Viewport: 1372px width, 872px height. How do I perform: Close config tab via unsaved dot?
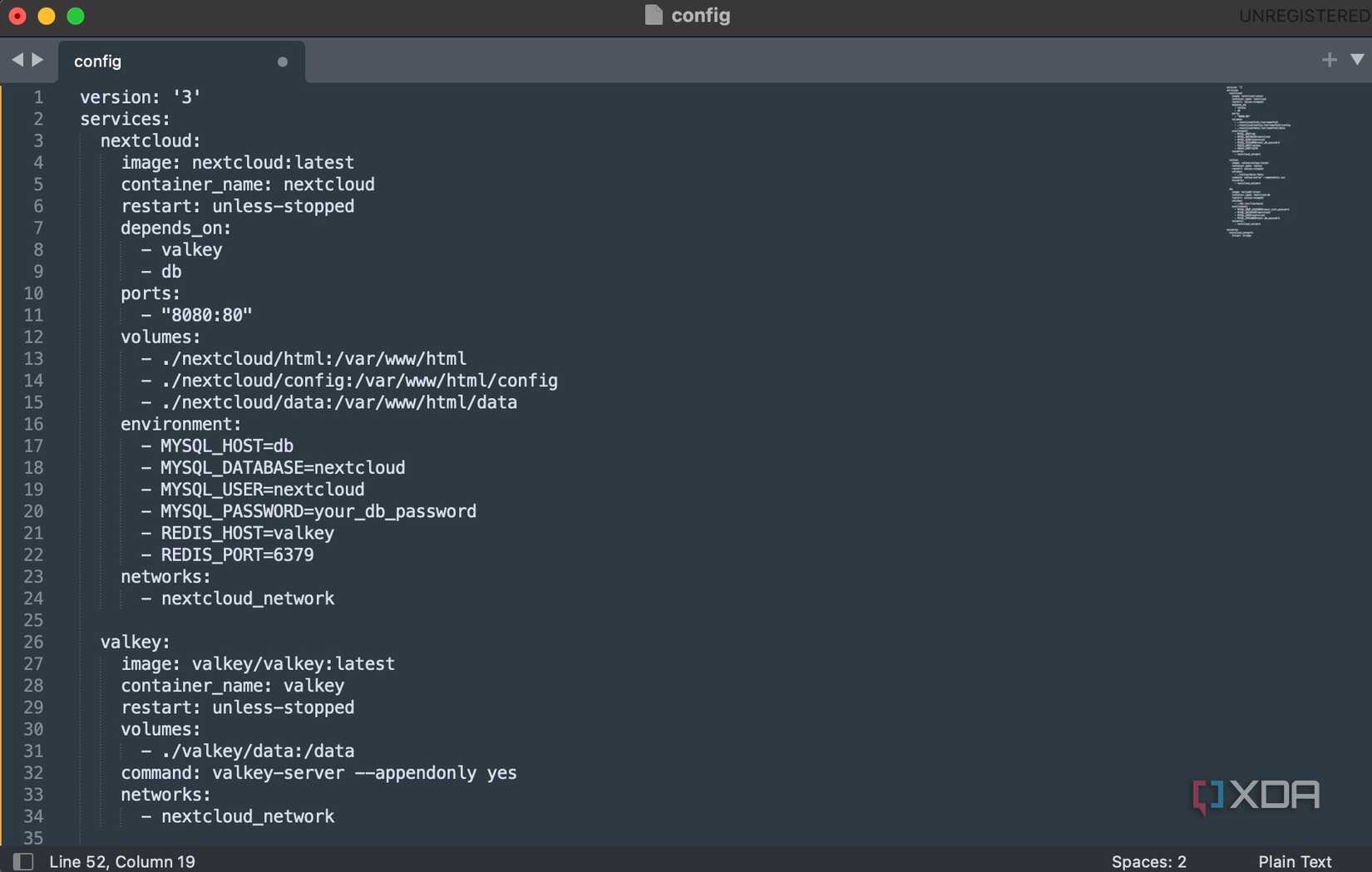click(x=283, y=62)
